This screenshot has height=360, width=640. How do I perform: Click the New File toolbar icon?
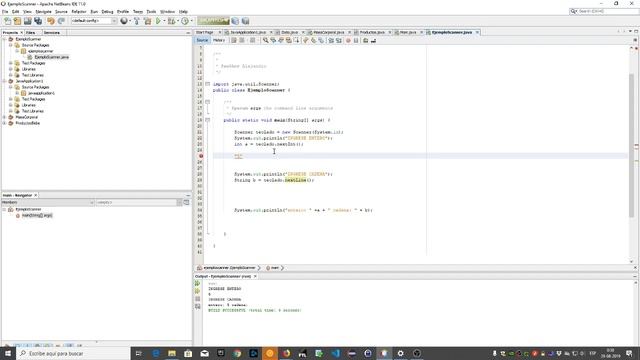(7, 21)
